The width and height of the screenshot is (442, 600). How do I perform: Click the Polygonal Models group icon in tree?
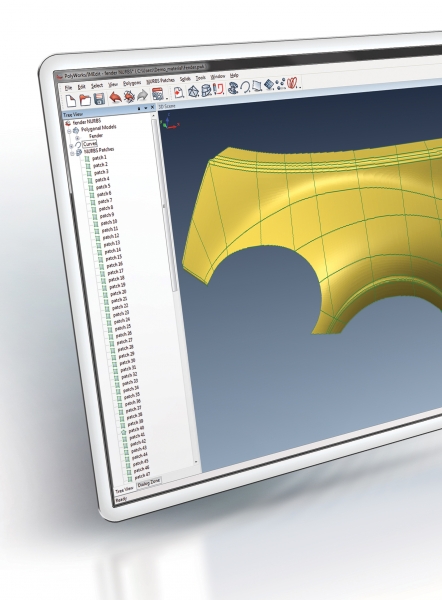point(76,130)
